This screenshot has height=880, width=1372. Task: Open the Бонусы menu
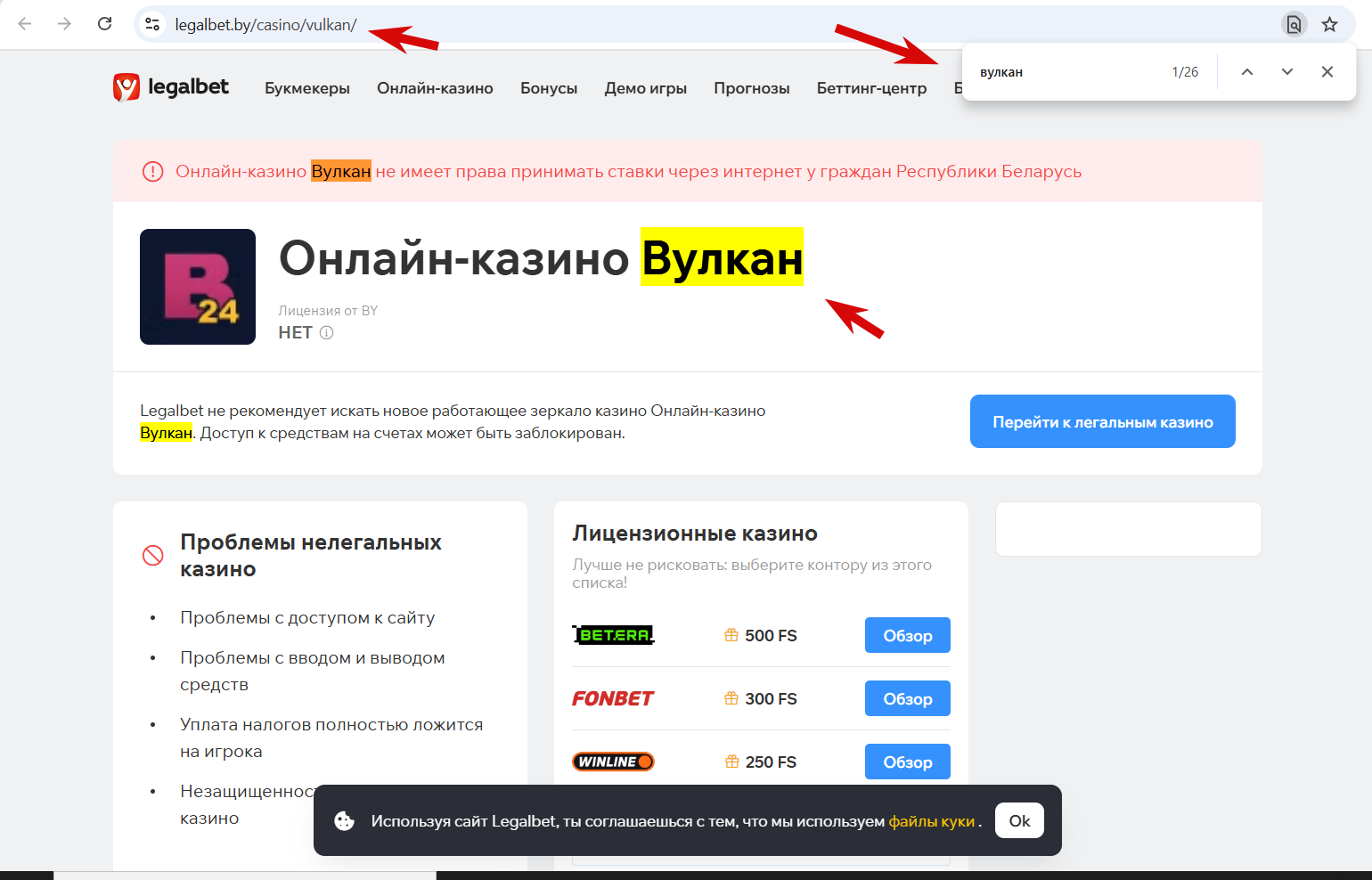[x=549, y=88]
